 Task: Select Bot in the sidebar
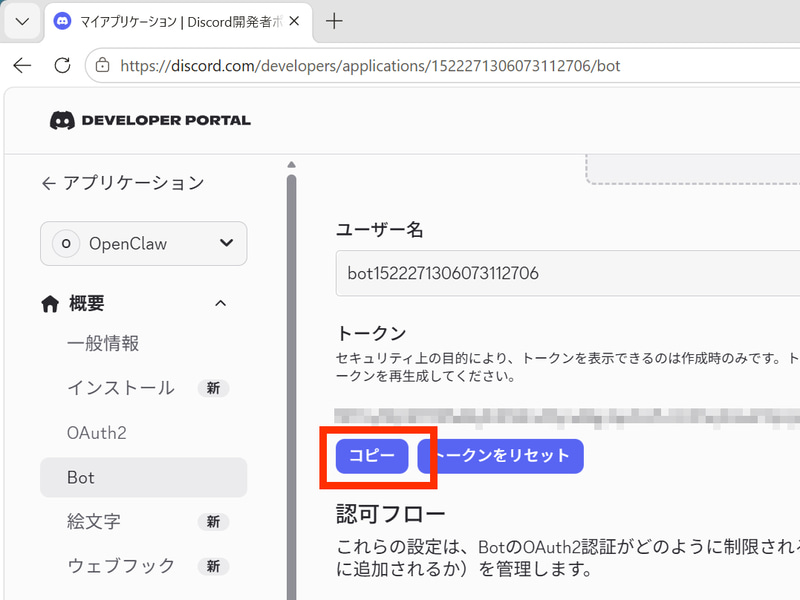tap(143, 478)
